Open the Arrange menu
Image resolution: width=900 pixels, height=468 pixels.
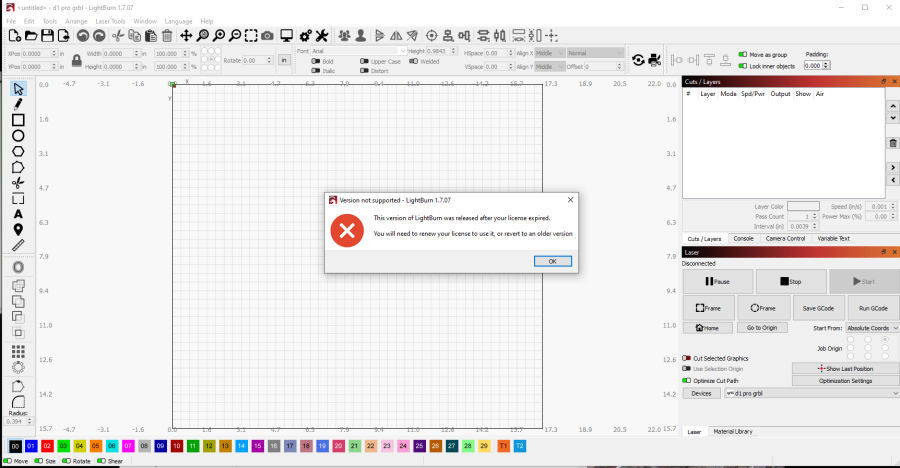point(76,21)
